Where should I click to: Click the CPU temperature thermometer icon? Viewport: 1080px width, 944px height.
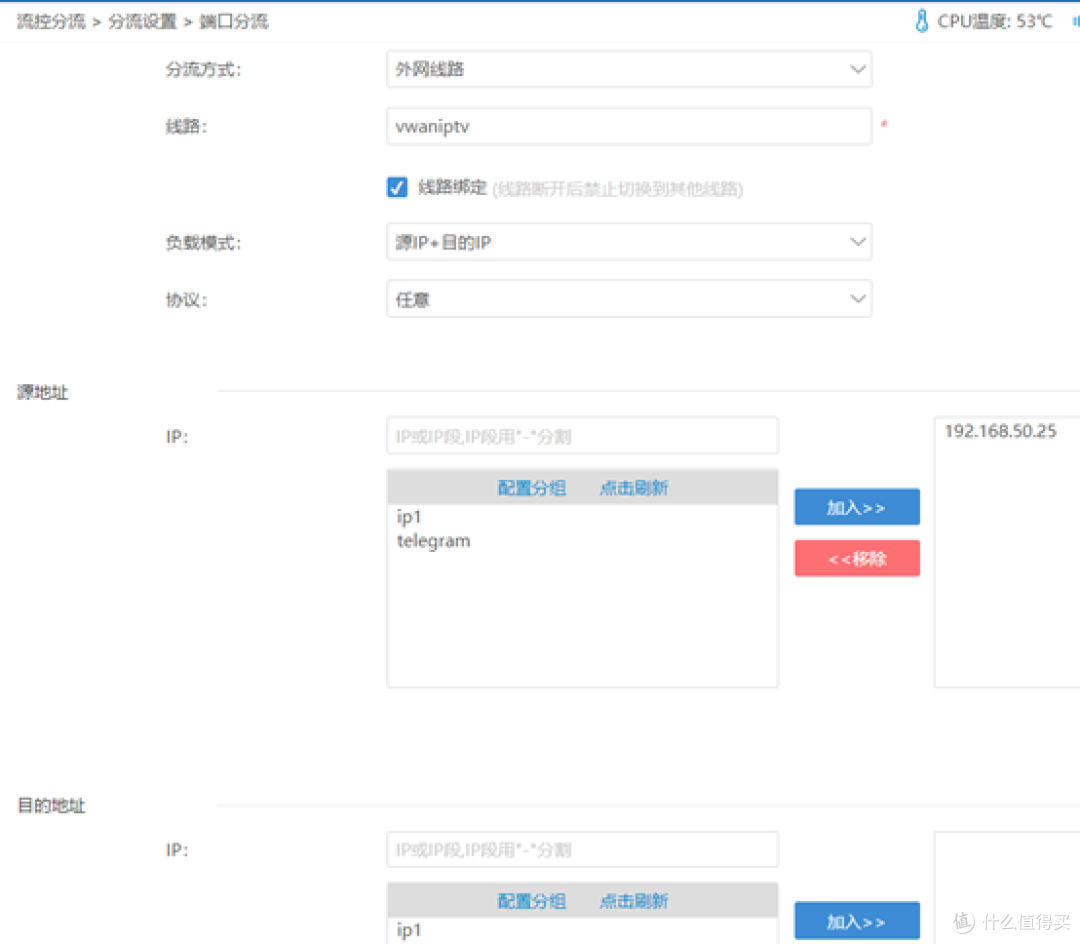pos(922,21)
